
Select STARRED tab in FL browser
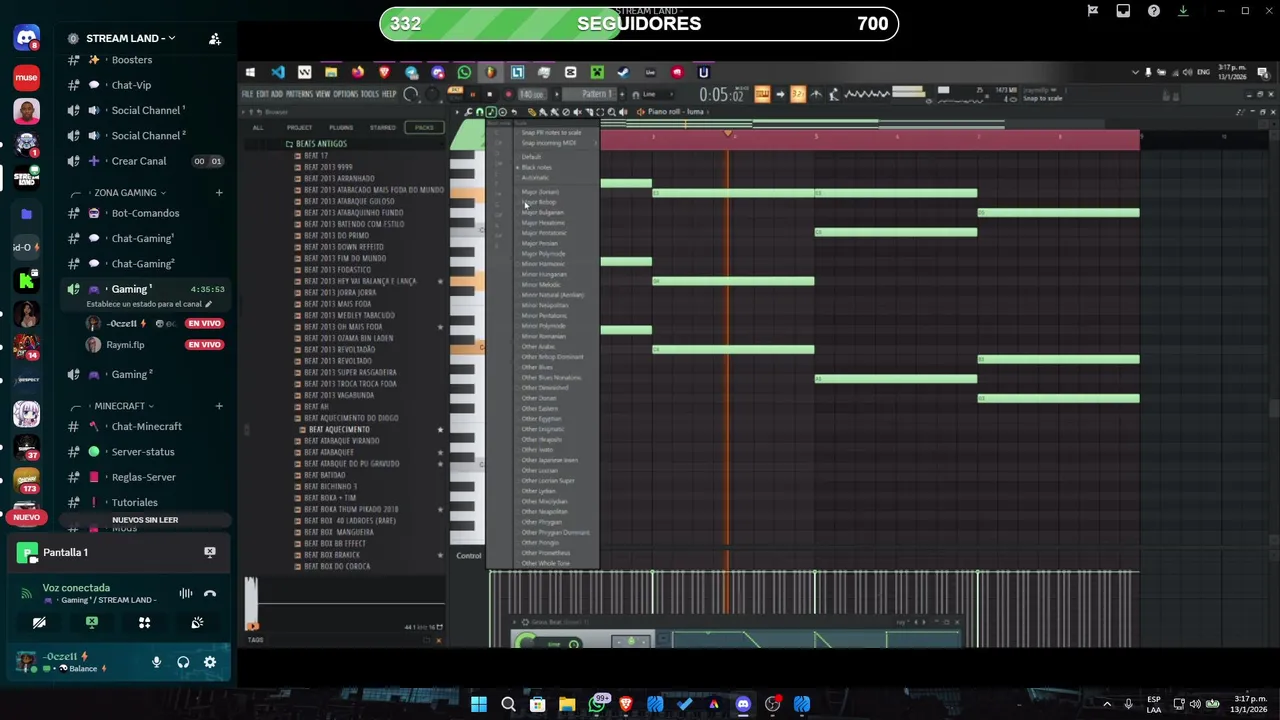[382, 127]
